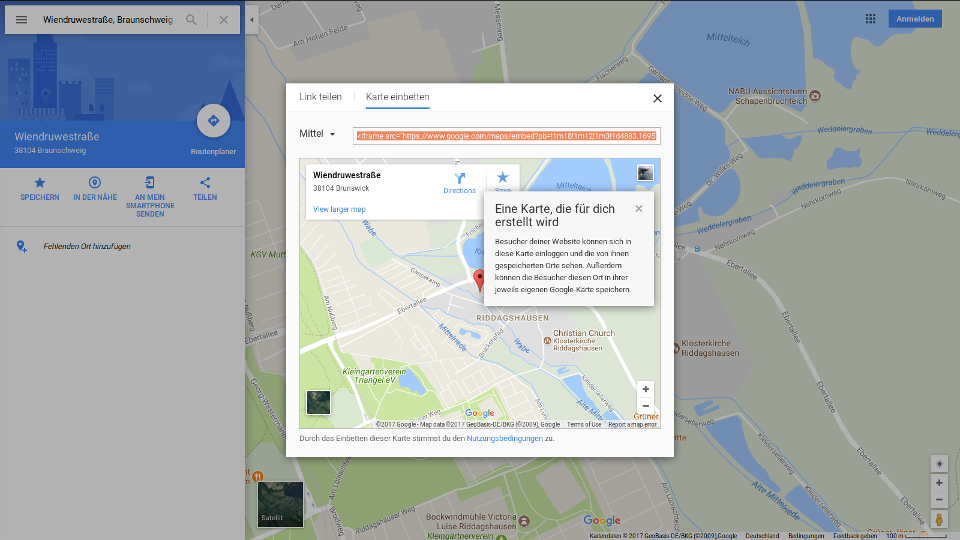Switch the main map to Satellit view
The width and height of the screenshot is (960, 540).
280,504
